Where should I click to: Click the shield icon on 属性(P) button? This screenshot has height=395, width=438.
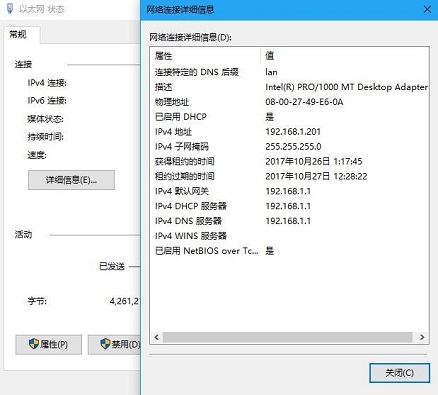click(34, 344)
